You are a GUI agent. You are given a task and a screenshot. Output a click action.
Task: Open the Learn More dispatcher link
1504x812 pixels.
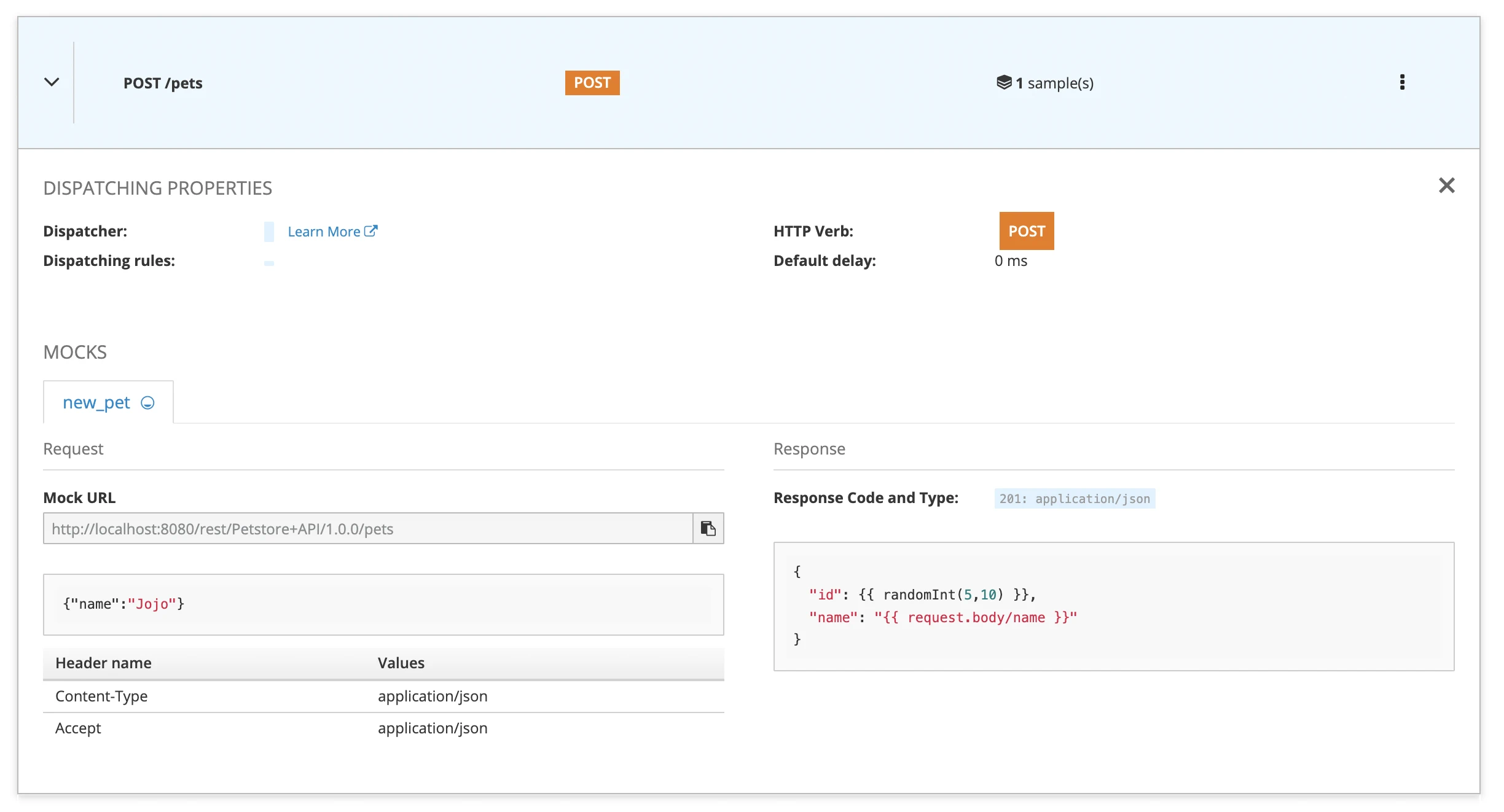(x=324, y=232)
